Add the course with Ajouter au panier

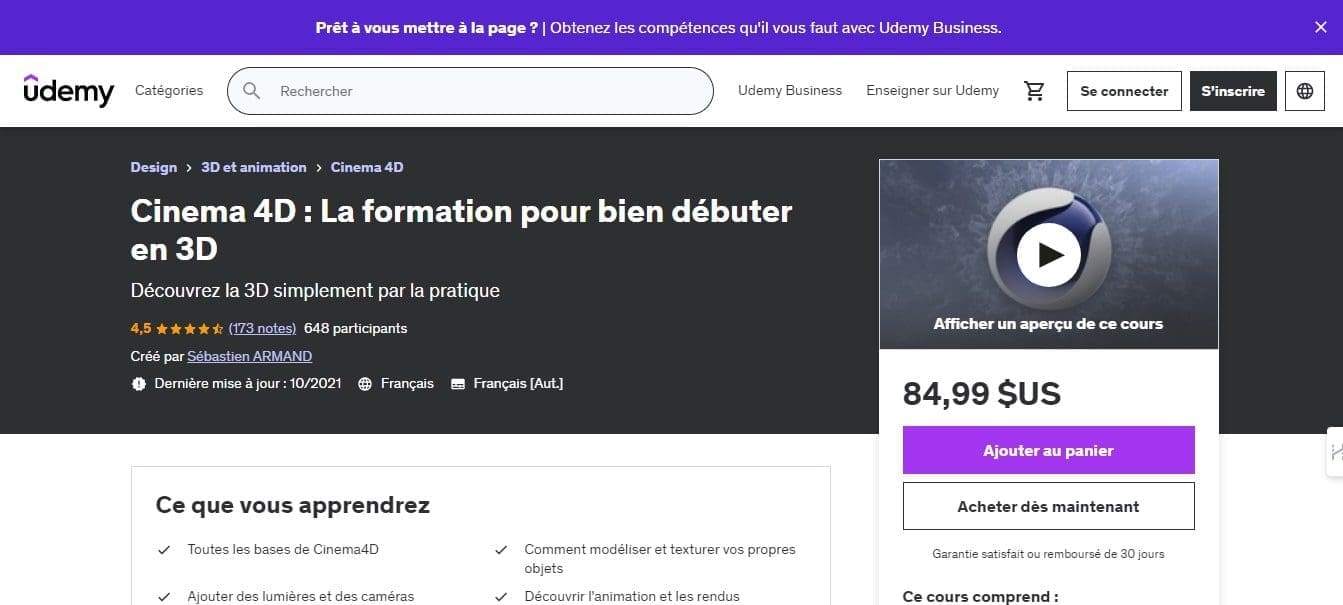[x=1048, y=450]
